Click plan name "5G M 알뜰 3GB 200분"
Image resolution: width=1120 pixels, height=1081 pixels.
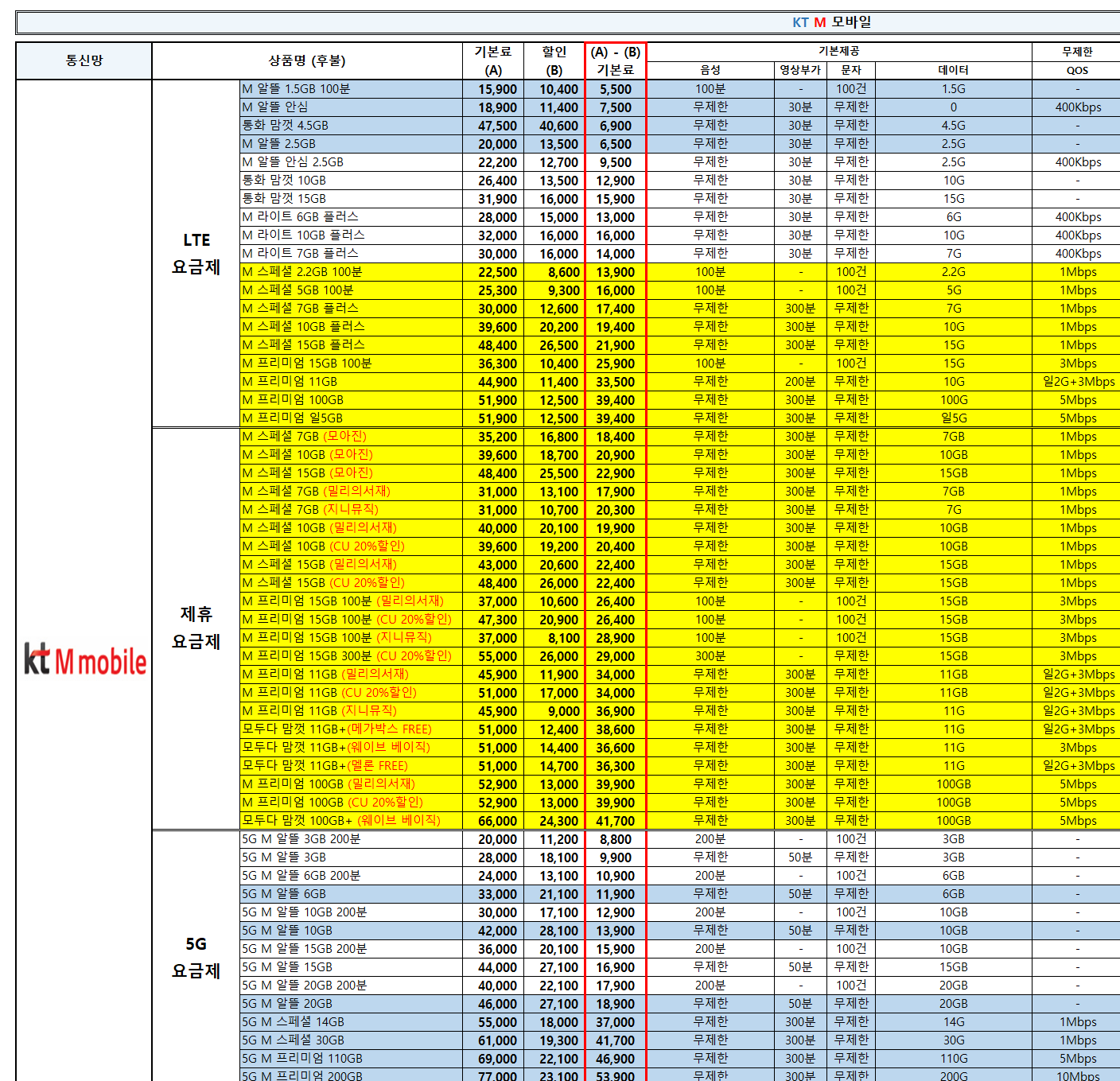[x=301, y=839]
